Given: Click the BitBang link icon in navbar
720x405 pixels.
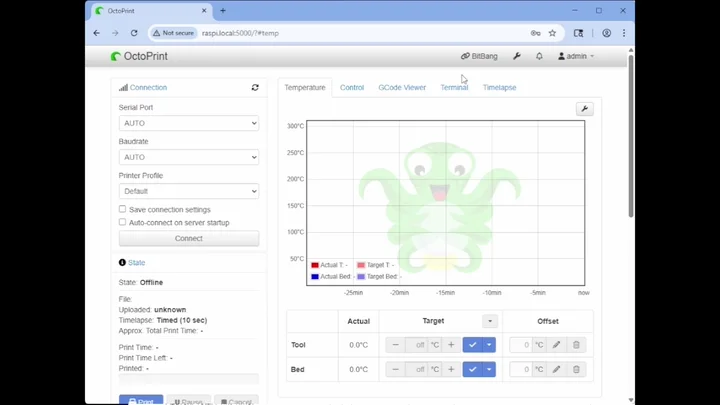Looking at the screenshot, I should [479, 56].
